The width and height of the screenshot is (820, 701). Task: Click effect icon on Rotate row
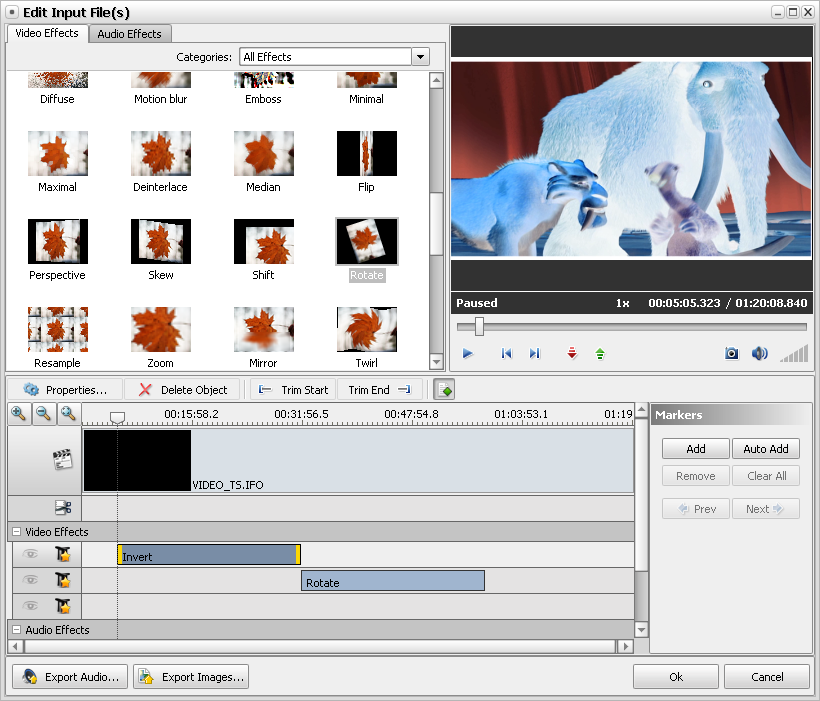coord(63,580)
